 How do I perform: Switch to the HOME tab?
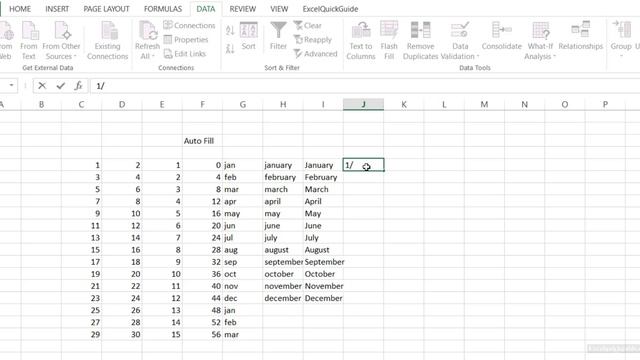point(20,9)
